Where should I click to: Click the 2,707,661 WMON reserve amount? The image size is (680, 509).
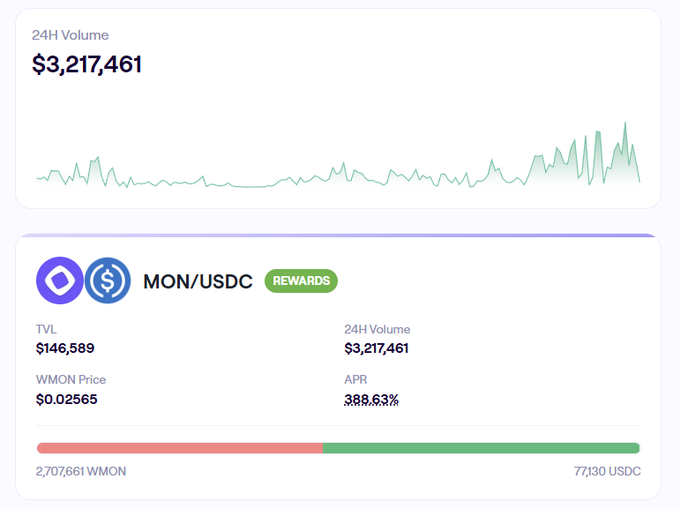pos(81,471)
